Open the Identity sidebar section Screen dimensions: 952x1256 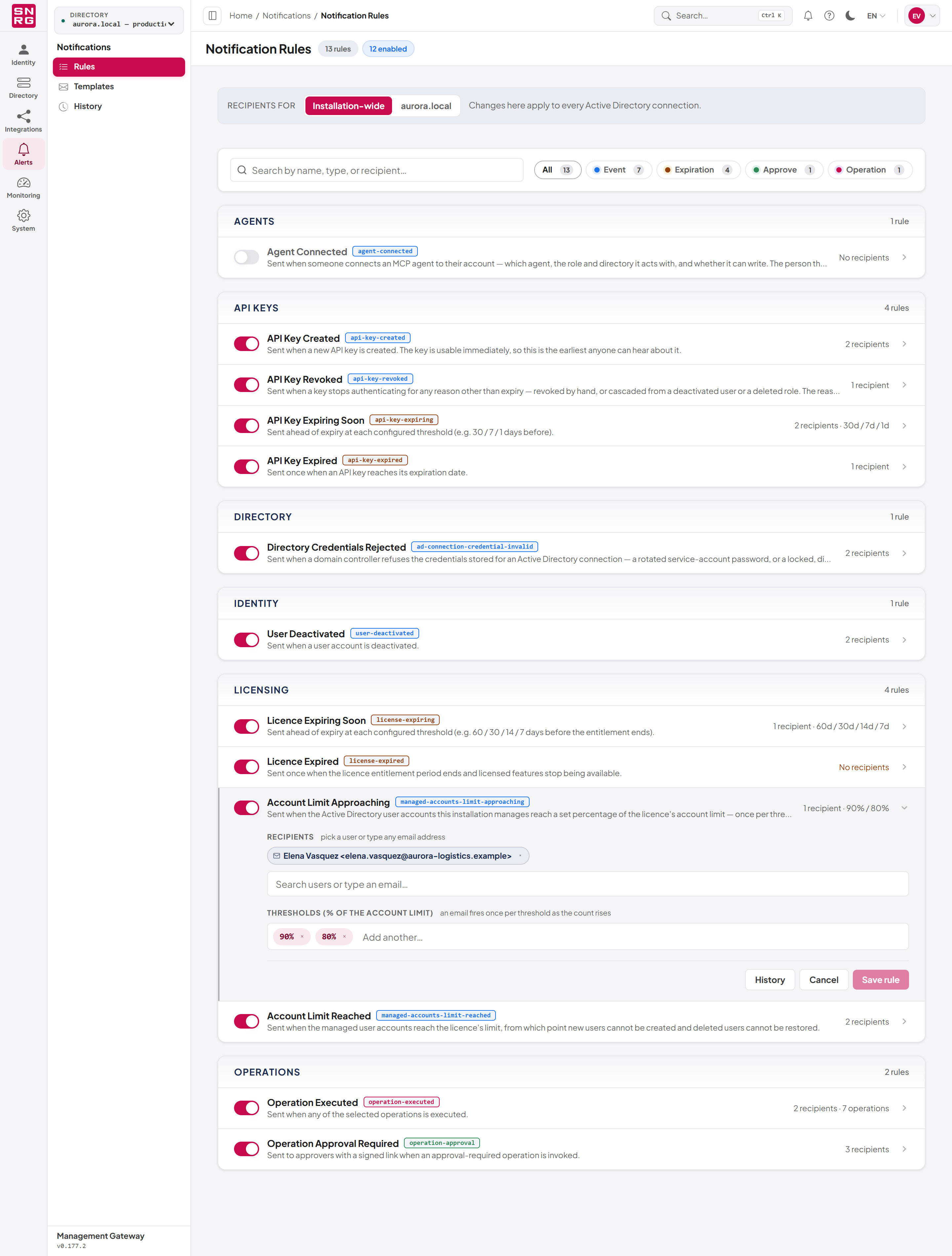click(x=23, y=55)
